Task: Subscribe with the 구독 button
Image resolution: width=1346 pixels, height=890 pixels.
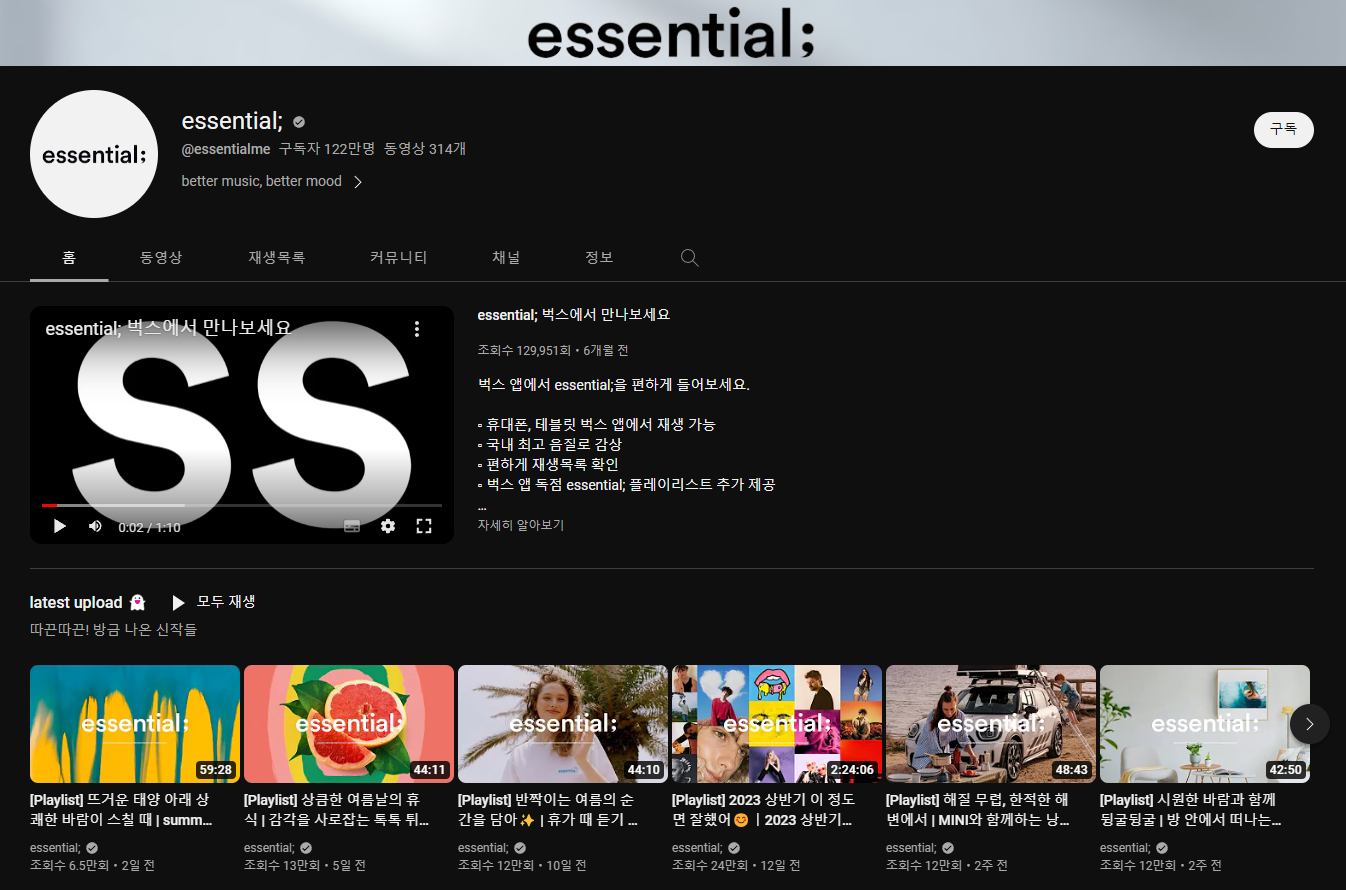Action: click(1284, 130)
